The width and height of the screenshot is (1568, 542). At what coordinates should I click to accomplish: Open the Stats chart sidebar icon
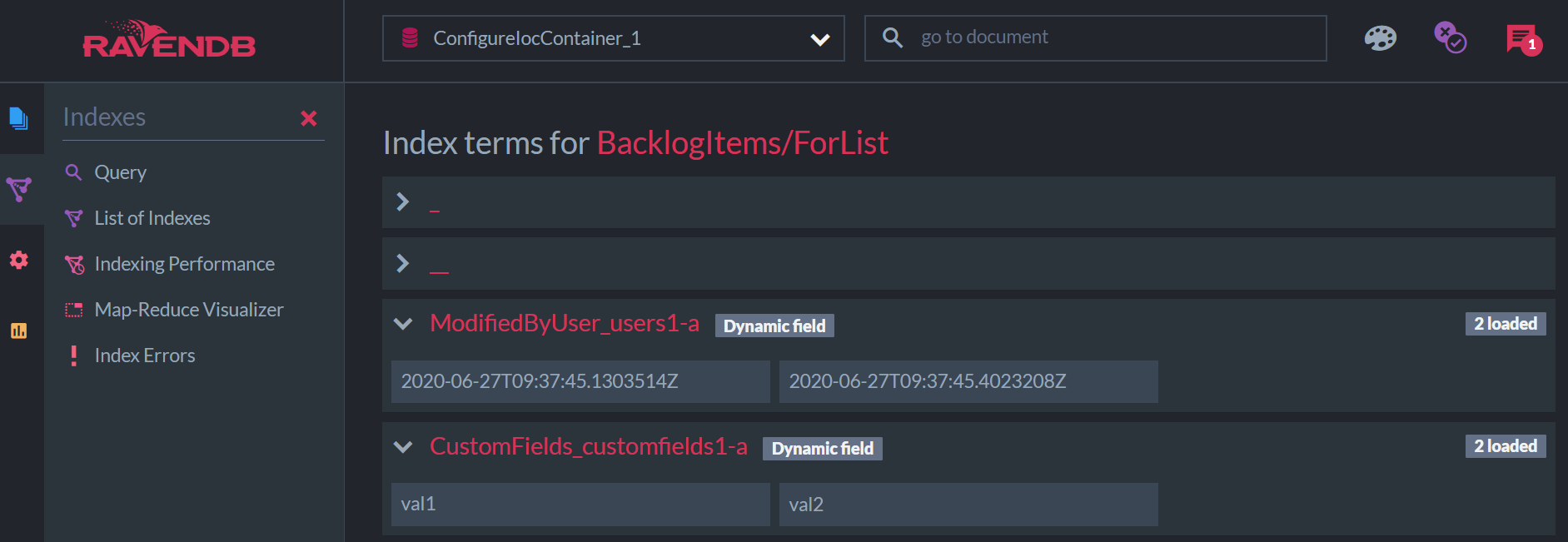click(x=18, y=331)
